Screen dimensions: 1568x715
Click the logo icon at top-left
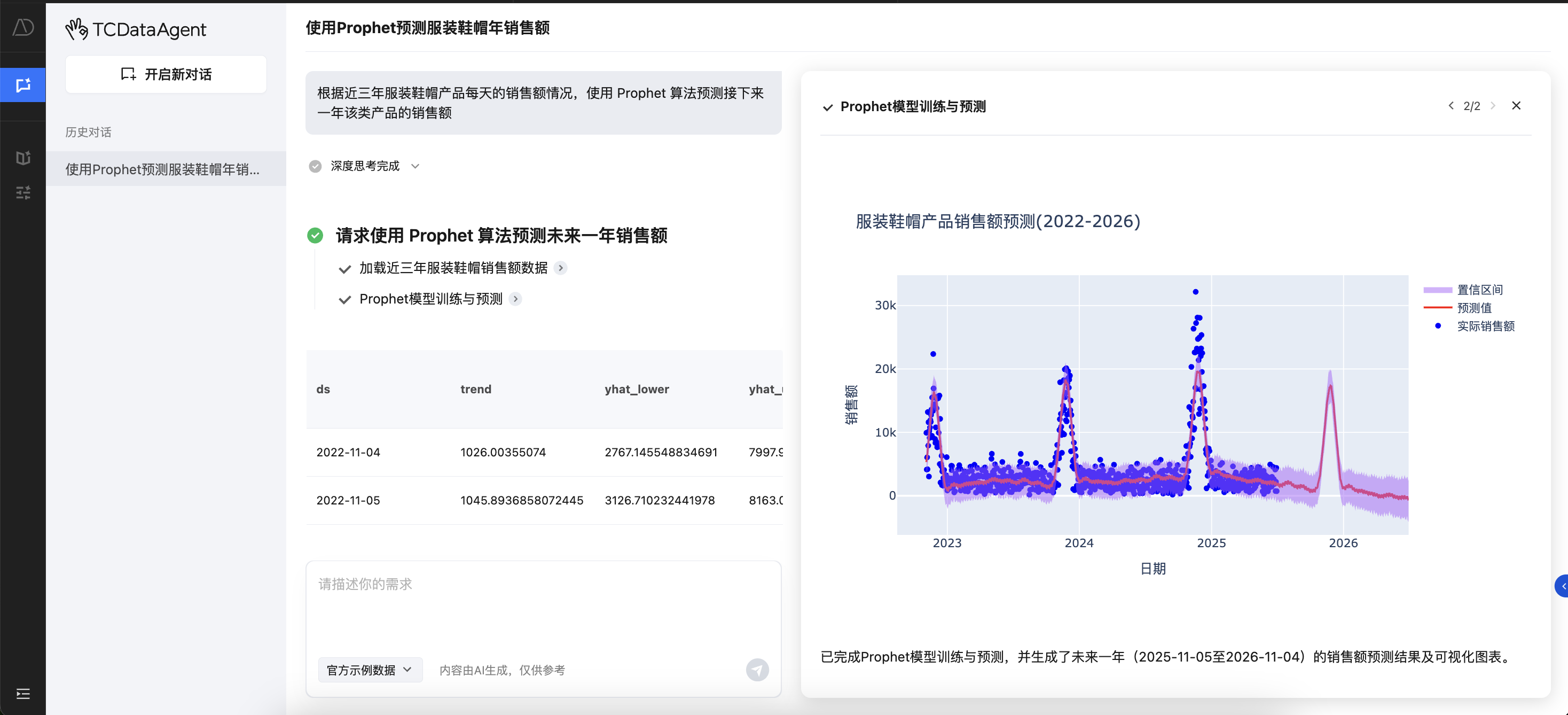pyautogui.click(x=22, y=27)
